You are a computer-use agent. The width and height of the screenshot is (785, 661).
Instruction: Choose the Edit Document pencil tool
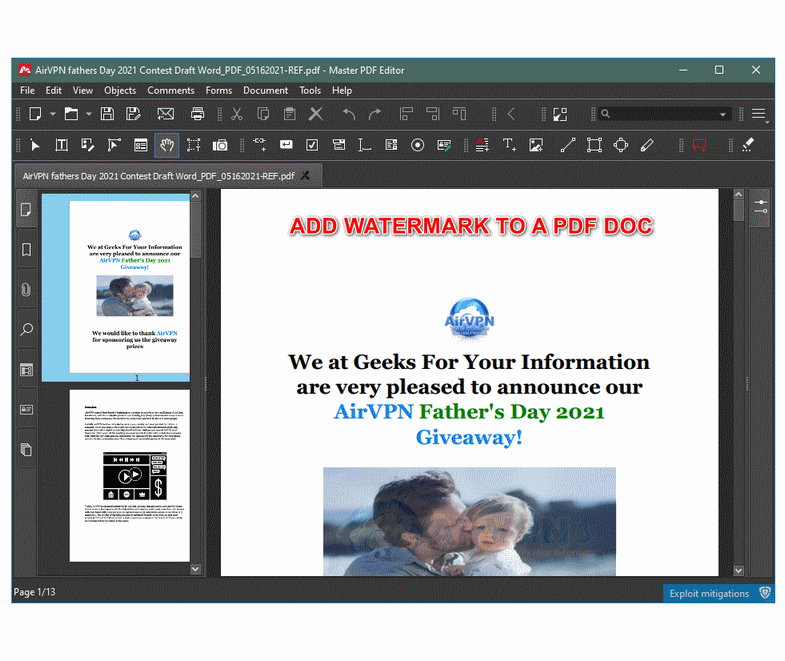click(x=88, y=145)
